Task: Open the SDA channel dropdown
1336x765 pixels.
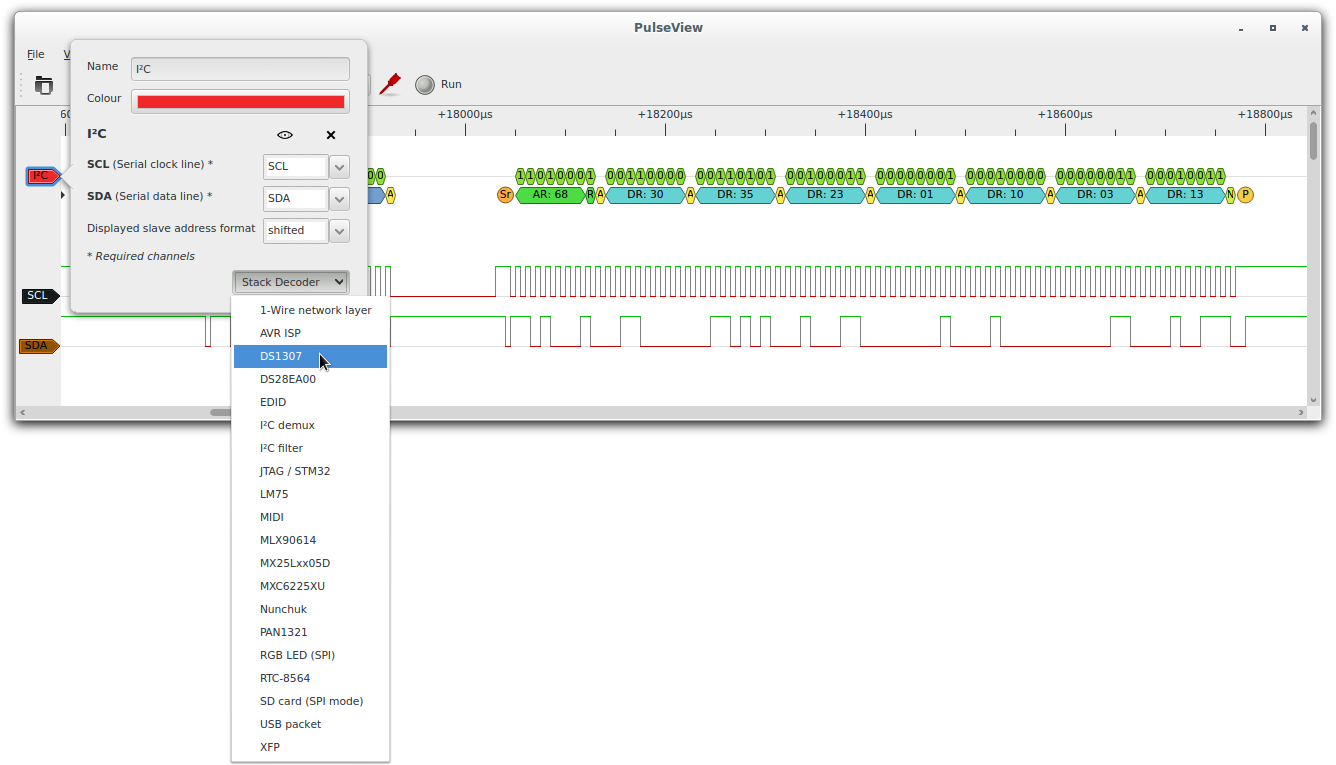Action: click(x=339, y=199)
